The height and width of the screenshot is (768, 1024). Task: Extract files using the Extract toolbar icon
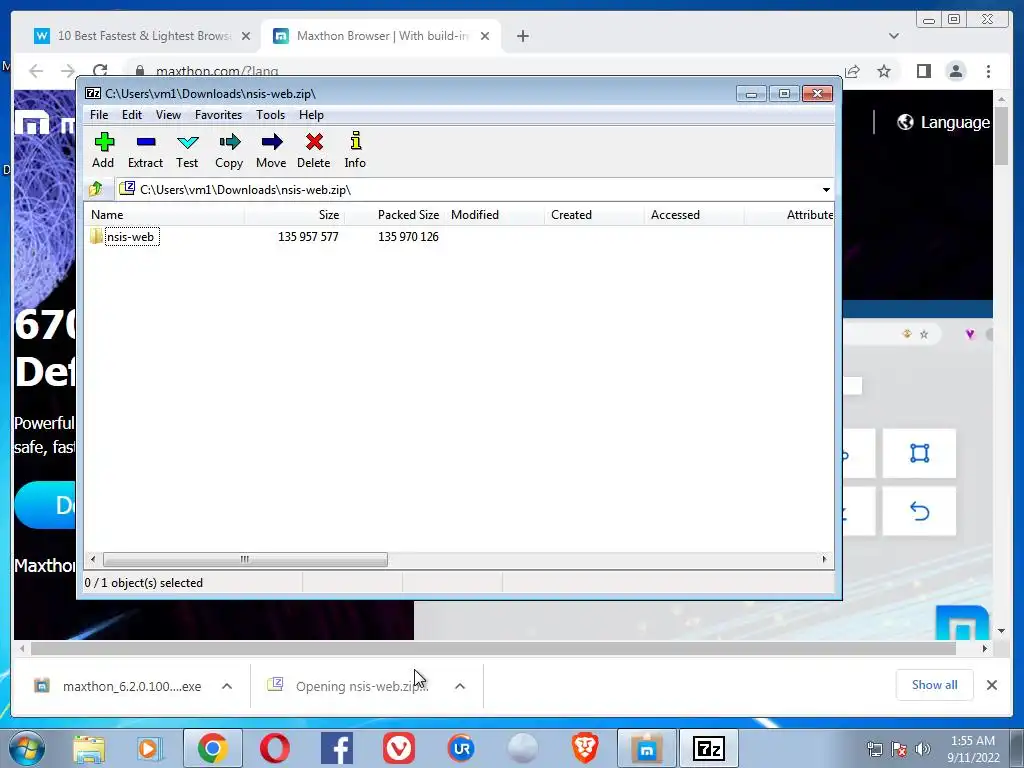(x=145, y=150)
